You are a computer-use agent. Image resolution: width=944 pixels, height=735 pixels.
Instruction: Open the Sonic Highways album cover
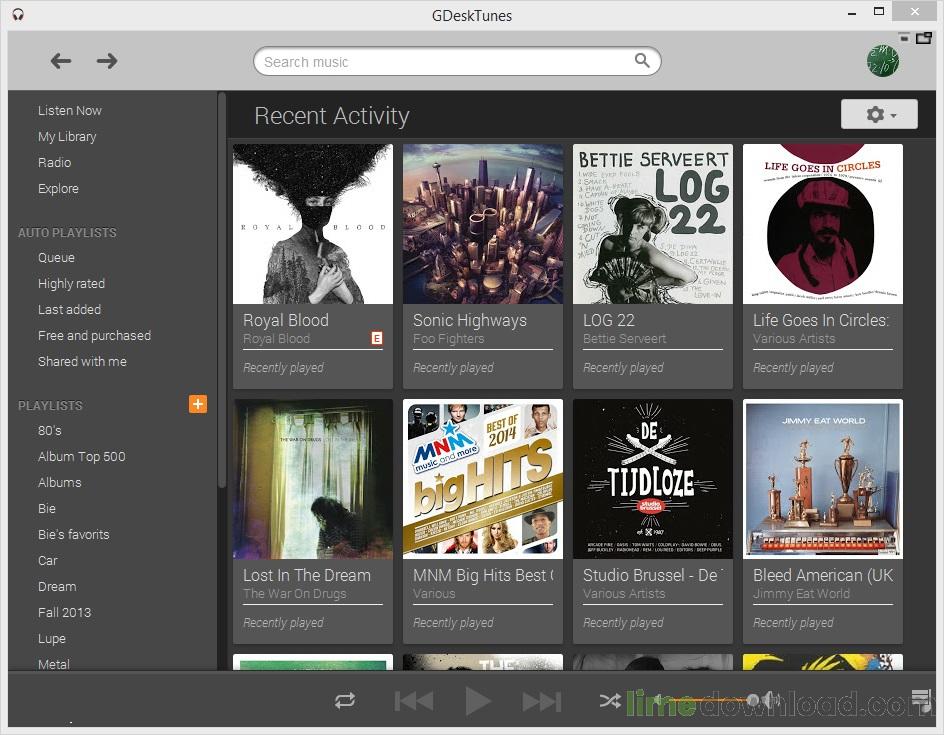[x=483, y=224]
